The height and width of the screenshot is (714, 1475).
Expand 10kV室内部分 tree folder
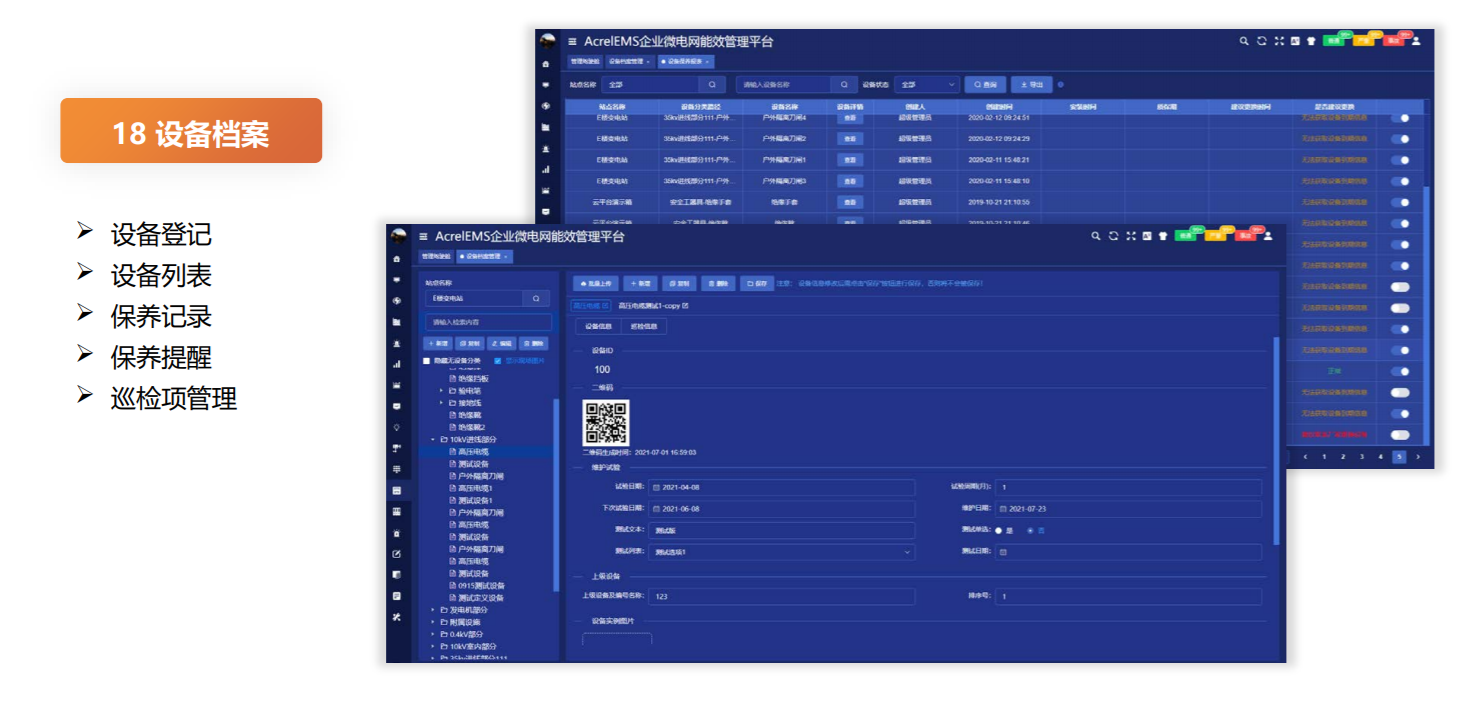point(433,646)
